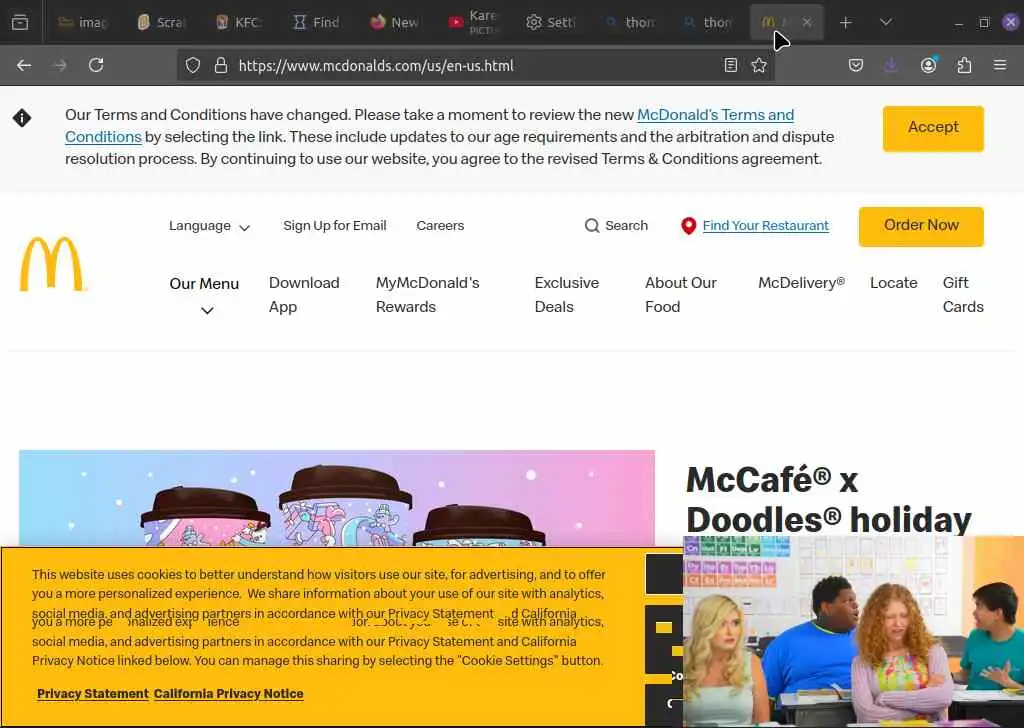The height and width of the screenshot is (728, 1024).
Task: Open Exclusive Deals menu item
Action: point(566,295)
